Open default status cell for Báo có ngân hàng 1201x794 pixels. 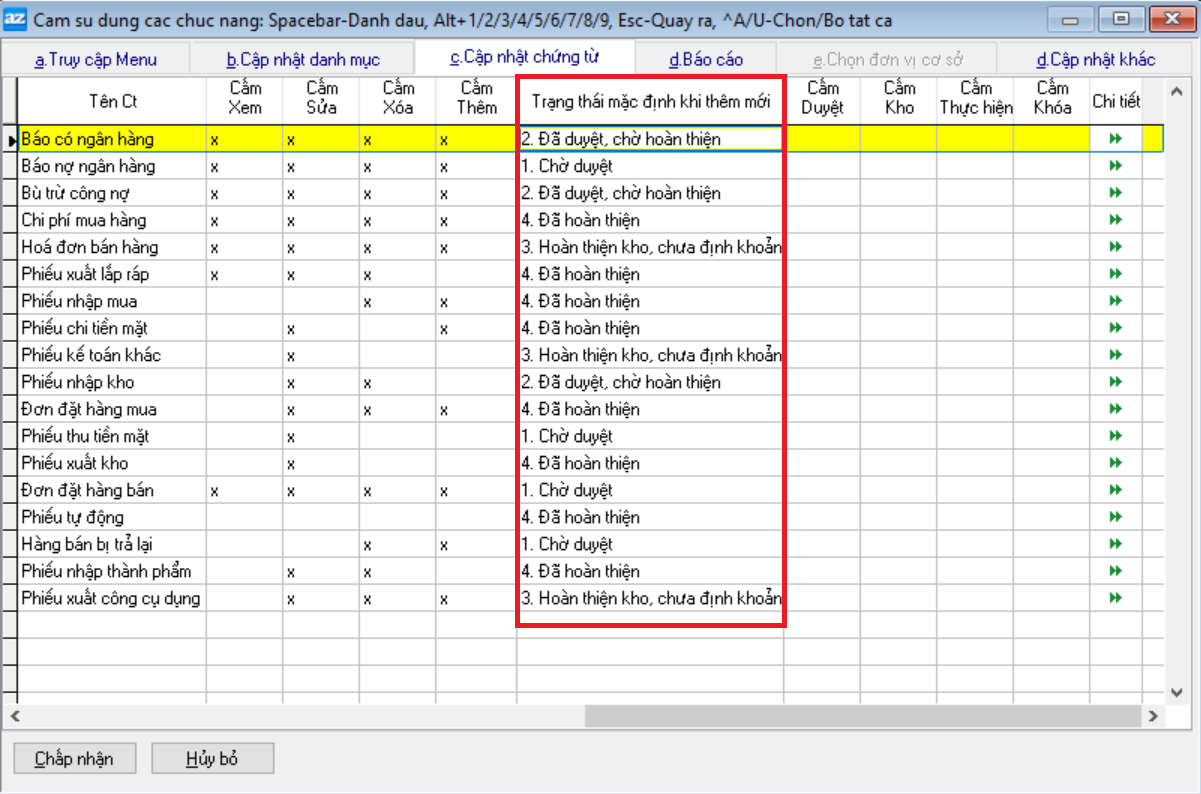pyautogui.click(x=649, y=139)
